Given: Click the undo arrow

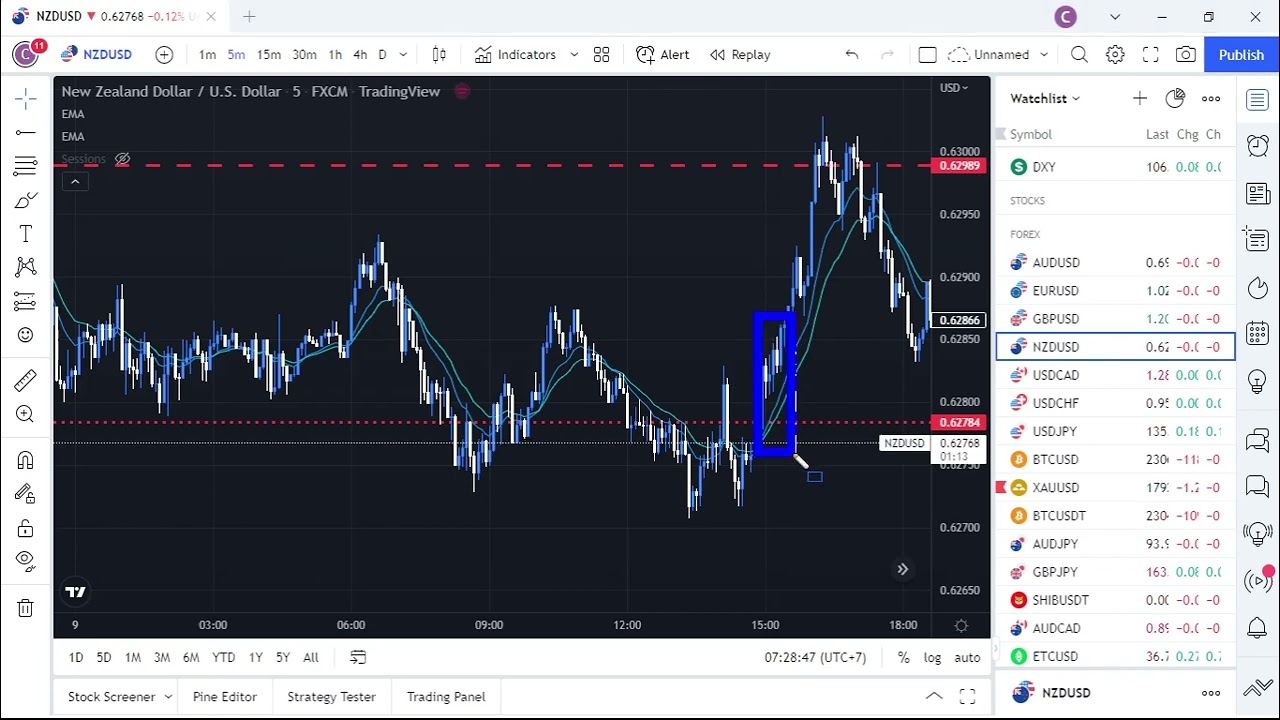Looking at the screenshot, I should pyautogui.click(x=851, y=55).
